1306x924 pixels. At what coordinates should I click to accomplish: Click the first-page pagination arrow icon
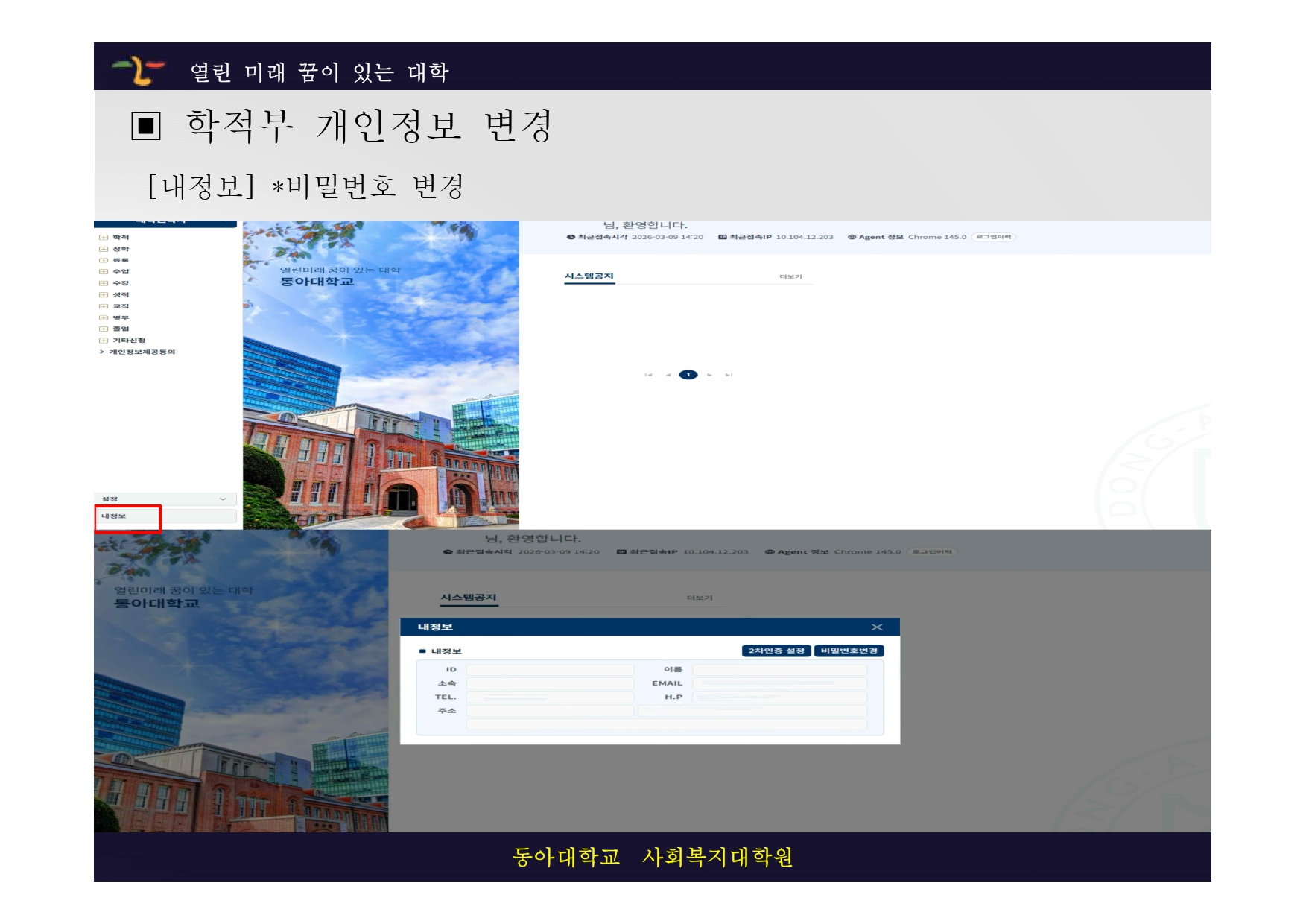(x=648, y=375)
